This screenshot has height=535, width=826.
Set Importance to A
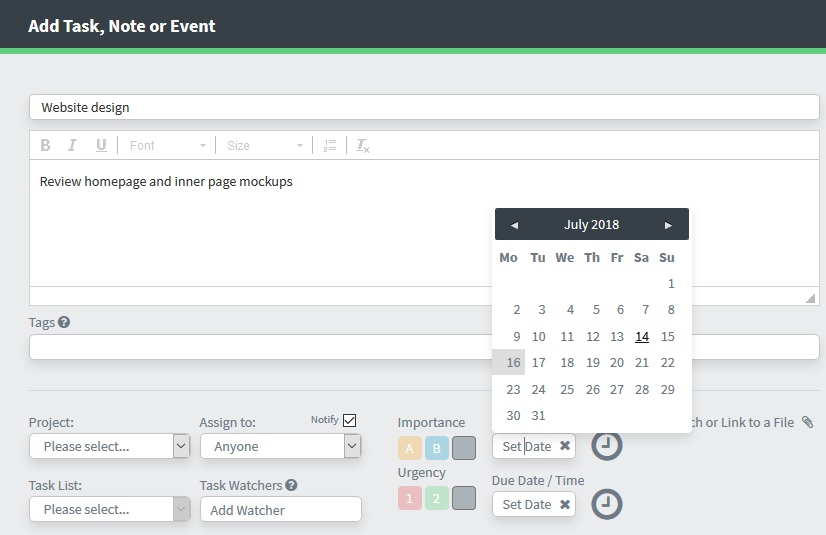410,448
